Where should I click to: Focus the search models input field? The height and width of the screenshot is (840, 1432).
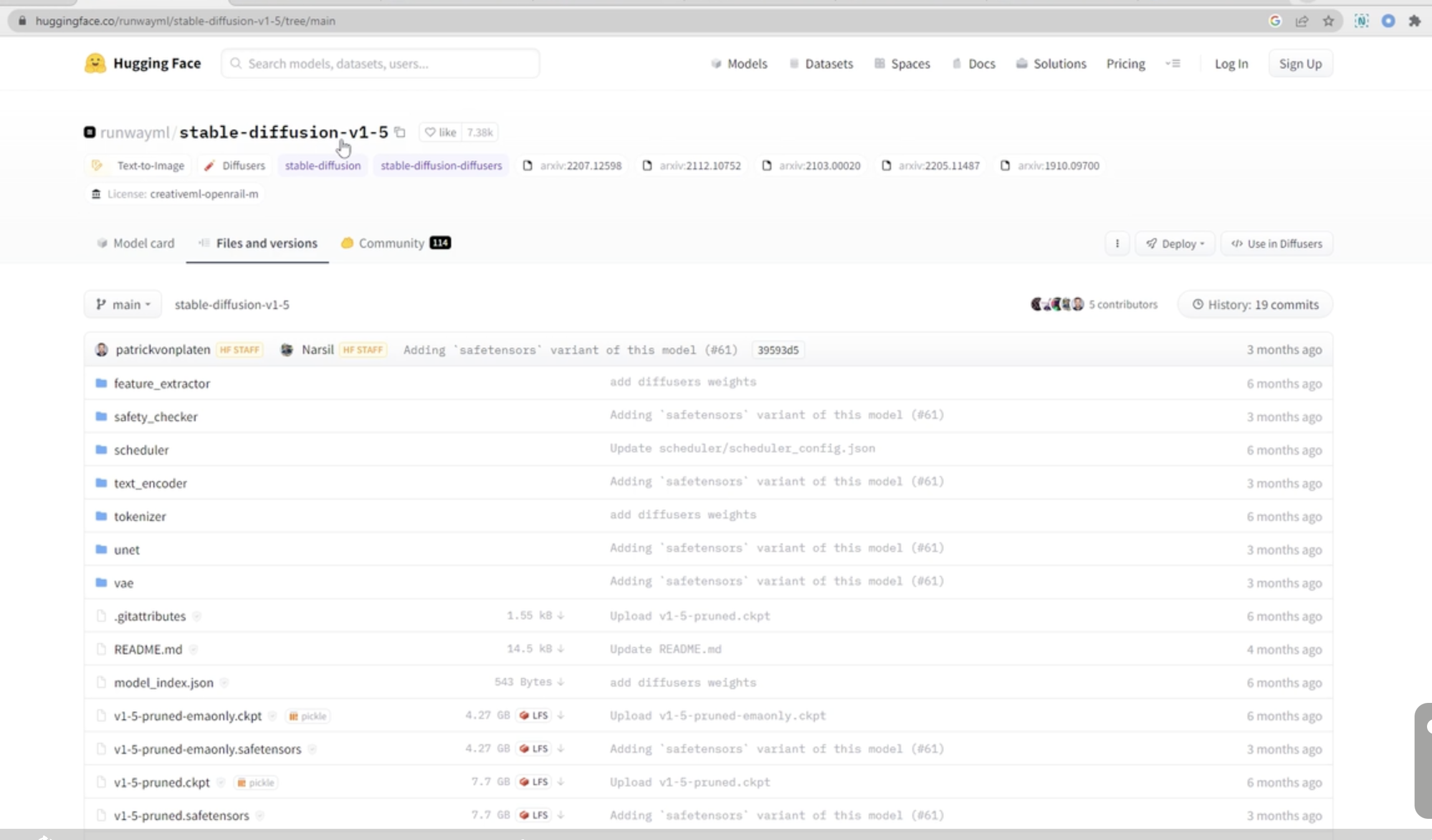380,64
